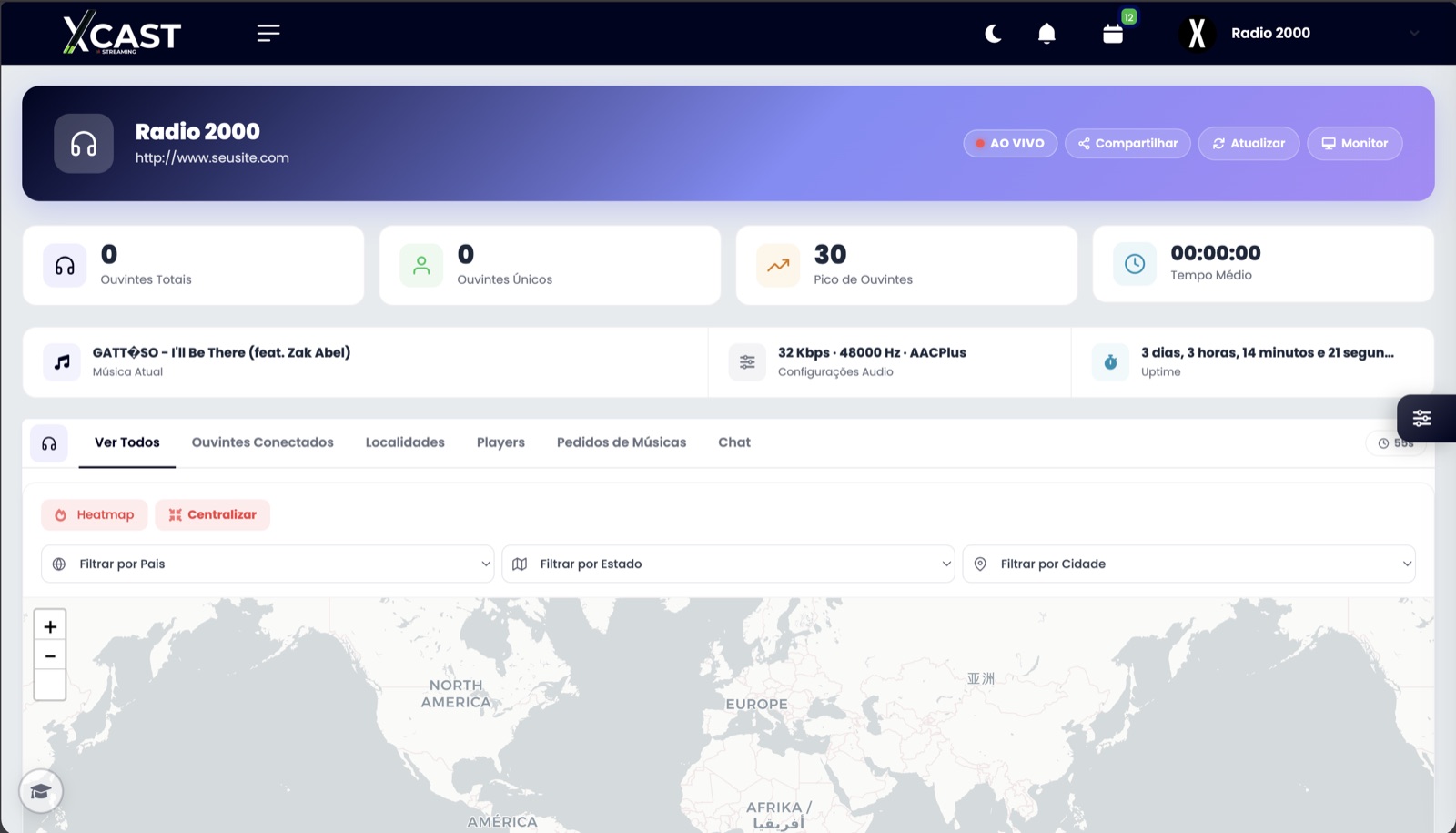The height and width of the screenshot is (833, 1456).
Task: Click the refresh countdown timer badge
Action: pyautogui.click(x=1396, y=443)
